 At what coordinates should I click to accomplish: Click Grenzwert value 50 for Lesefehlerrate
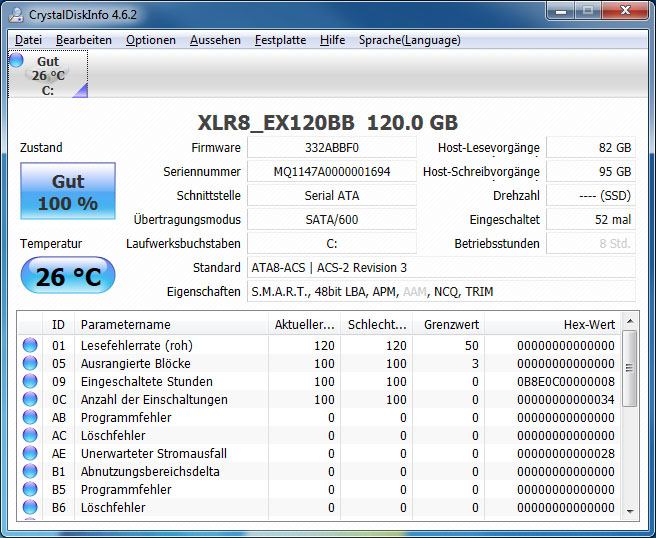[472, 346]
